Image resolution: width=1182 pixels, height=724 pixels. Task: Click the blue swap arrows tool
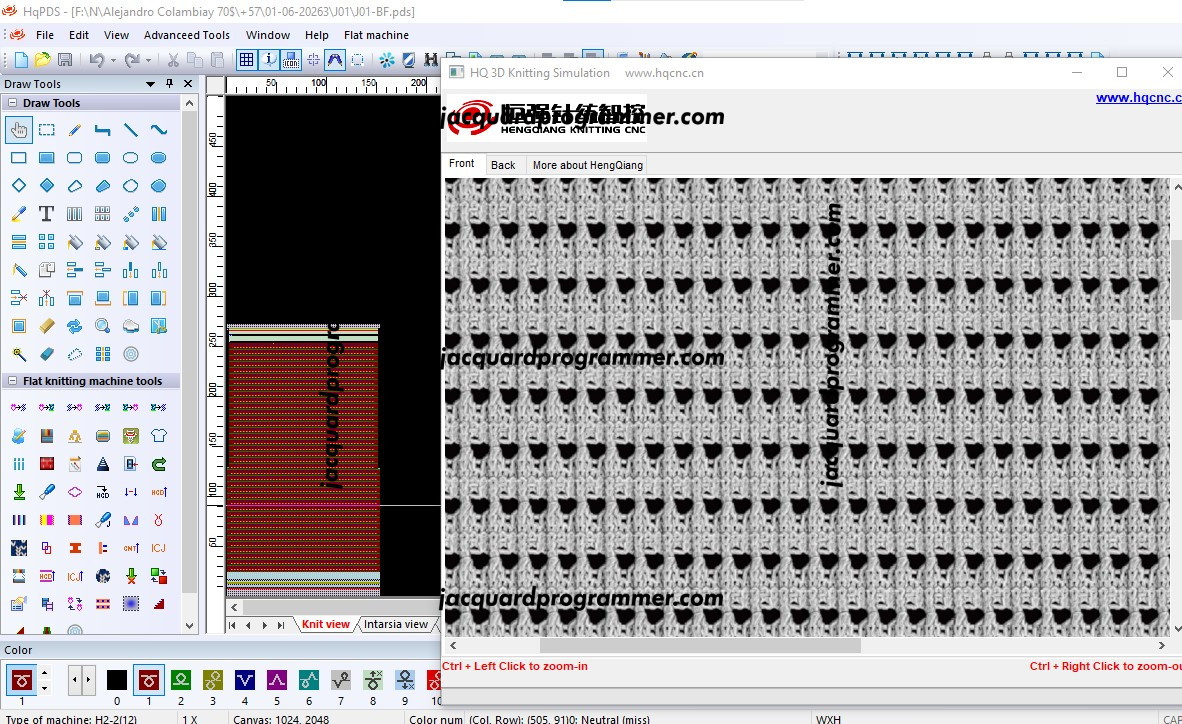(x=75, y=326)
